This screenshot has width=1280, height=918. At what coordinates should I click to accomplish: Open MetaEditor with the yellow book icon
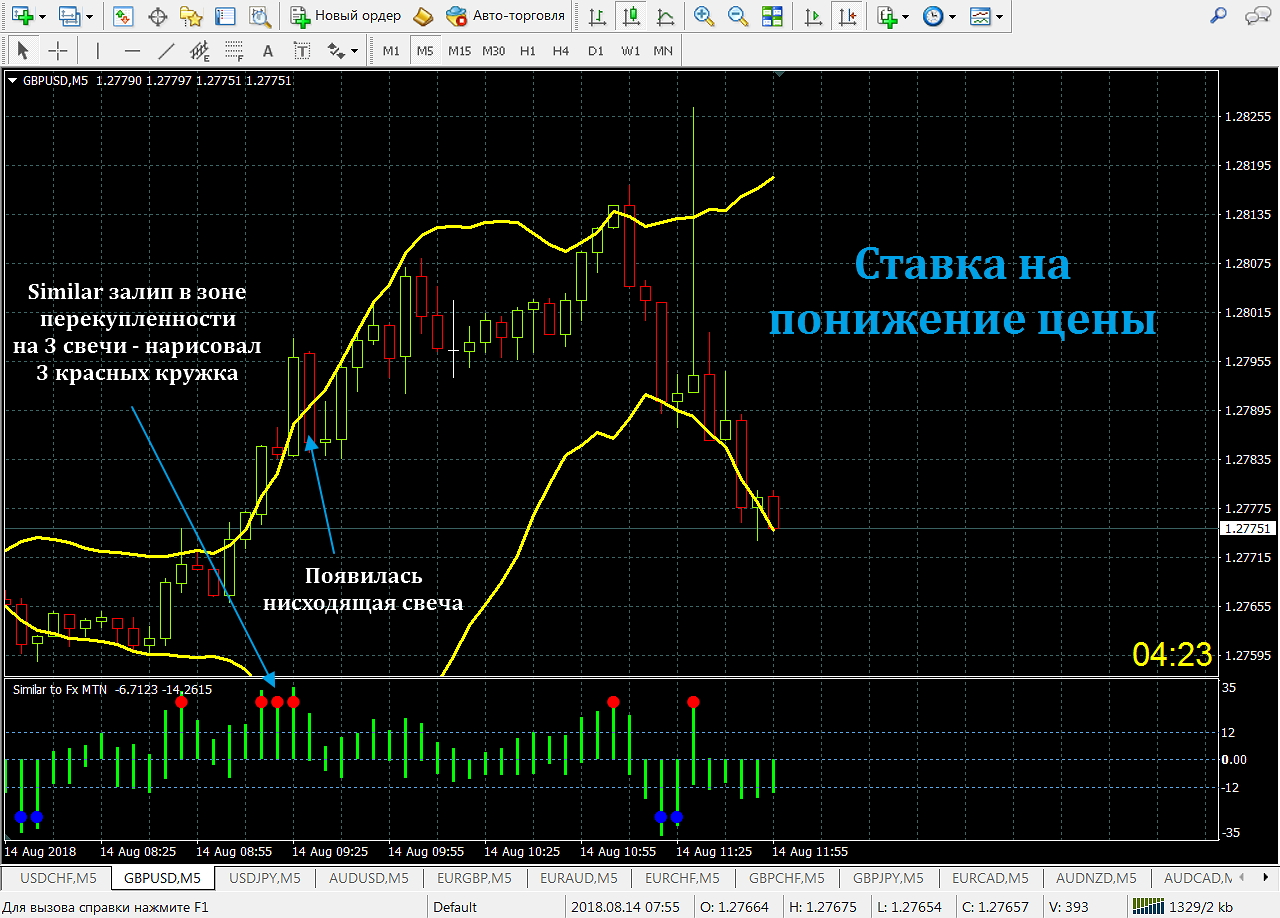click(423, 16)
